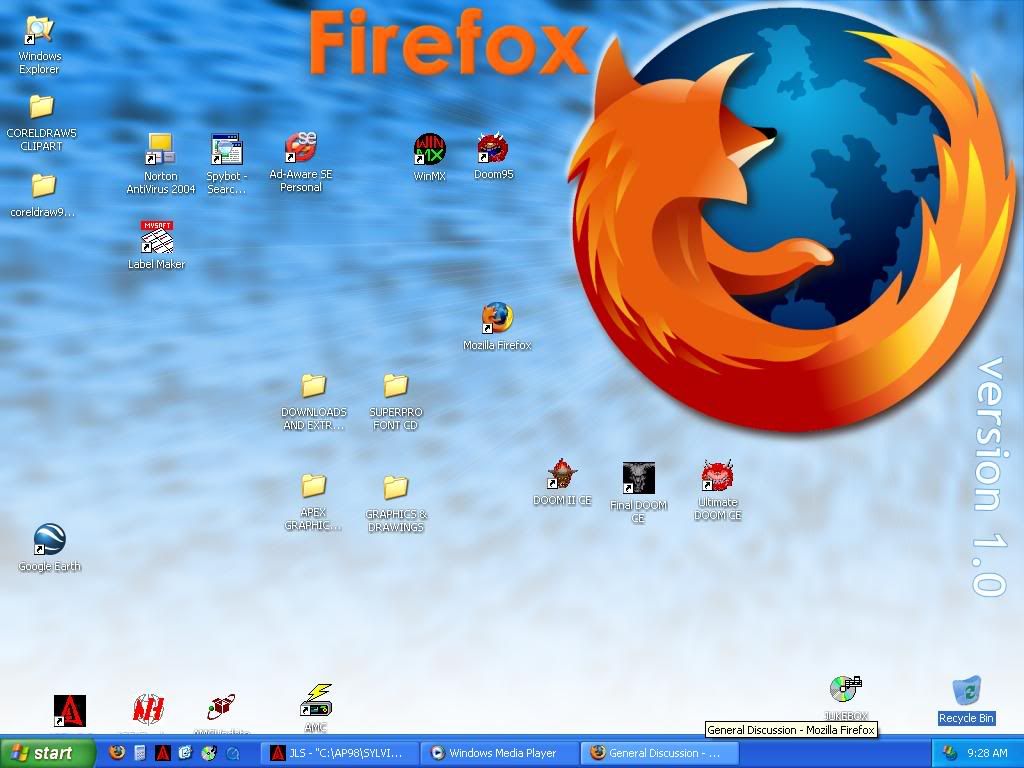Open the red NH globe desktop icon
Screen dimensions: 1024x768
tap(148, 710)
